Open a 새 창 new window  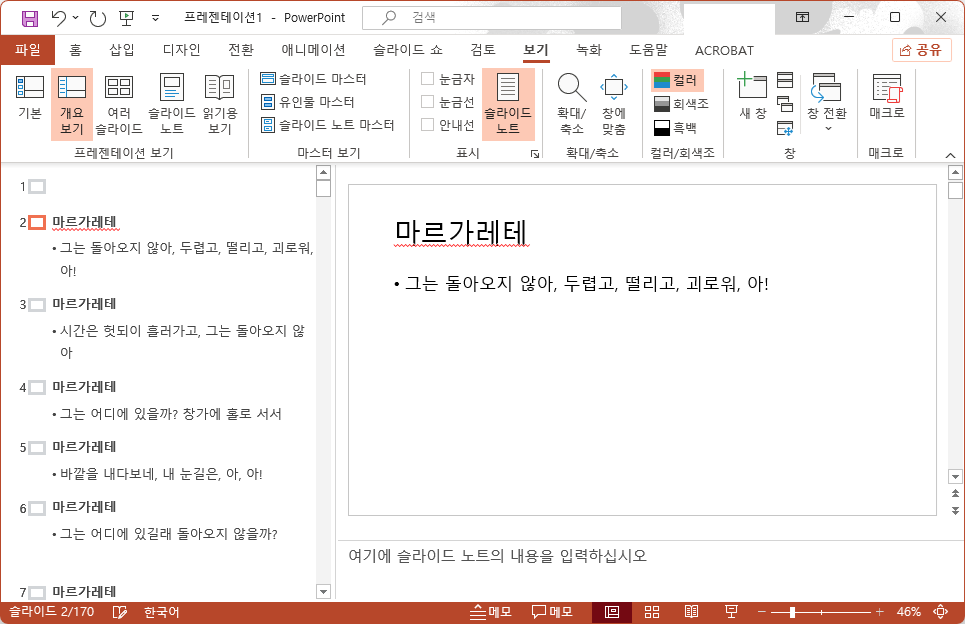click(x=752, y=97)
